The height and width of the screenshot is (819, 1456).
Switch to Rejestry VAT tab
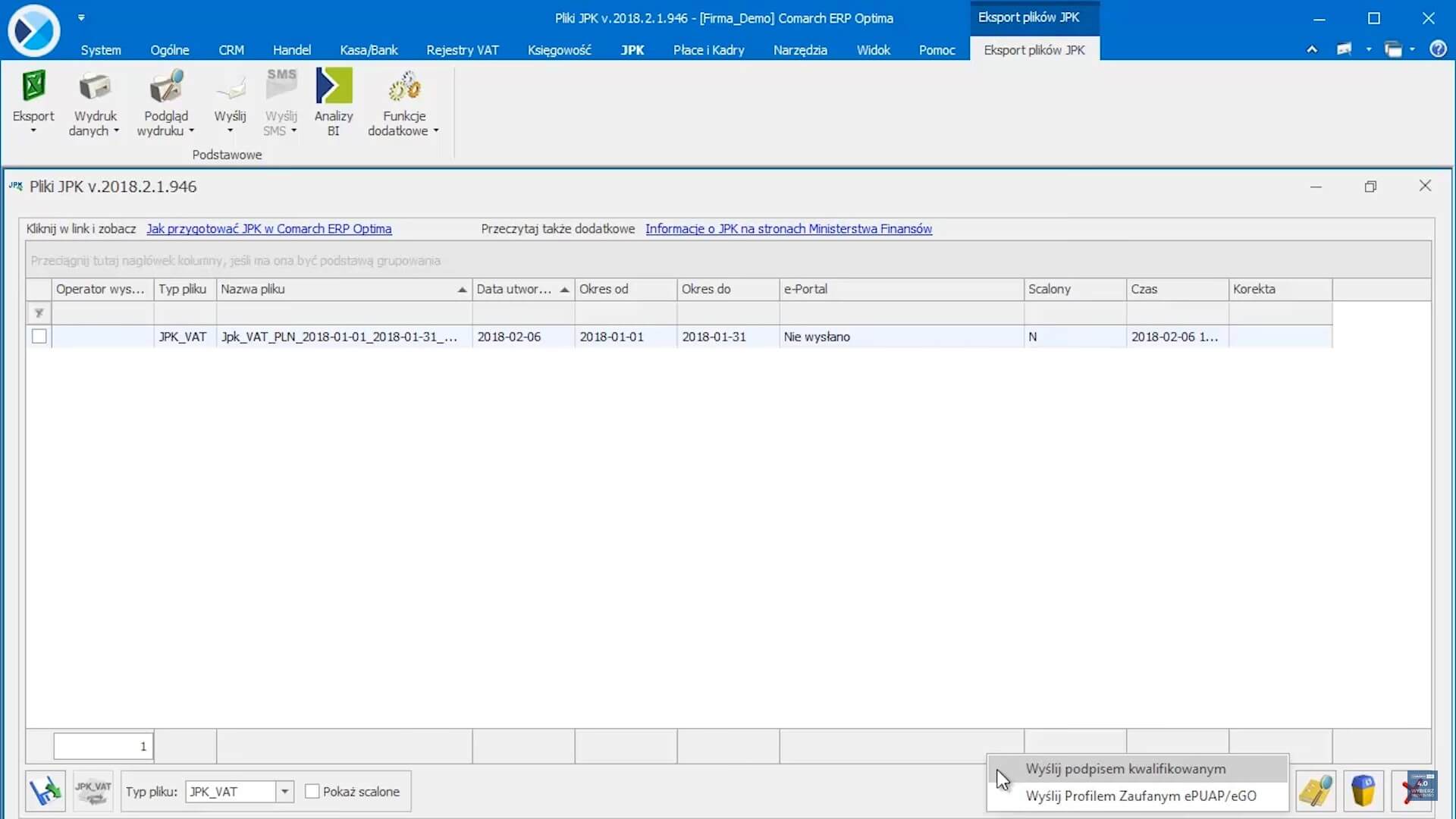463,50
